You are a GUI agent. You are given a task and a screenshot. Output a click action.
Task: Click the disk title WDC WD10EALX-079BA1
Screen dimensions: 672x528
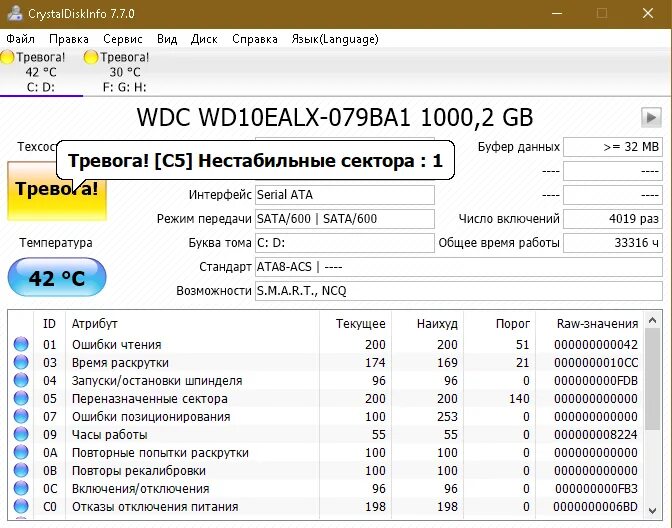[274, 117]
